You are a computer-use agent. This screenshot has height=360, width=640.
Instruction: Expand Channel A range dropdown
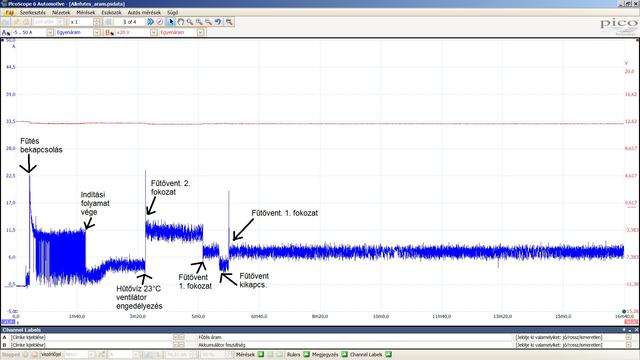[x=50, y=32]
